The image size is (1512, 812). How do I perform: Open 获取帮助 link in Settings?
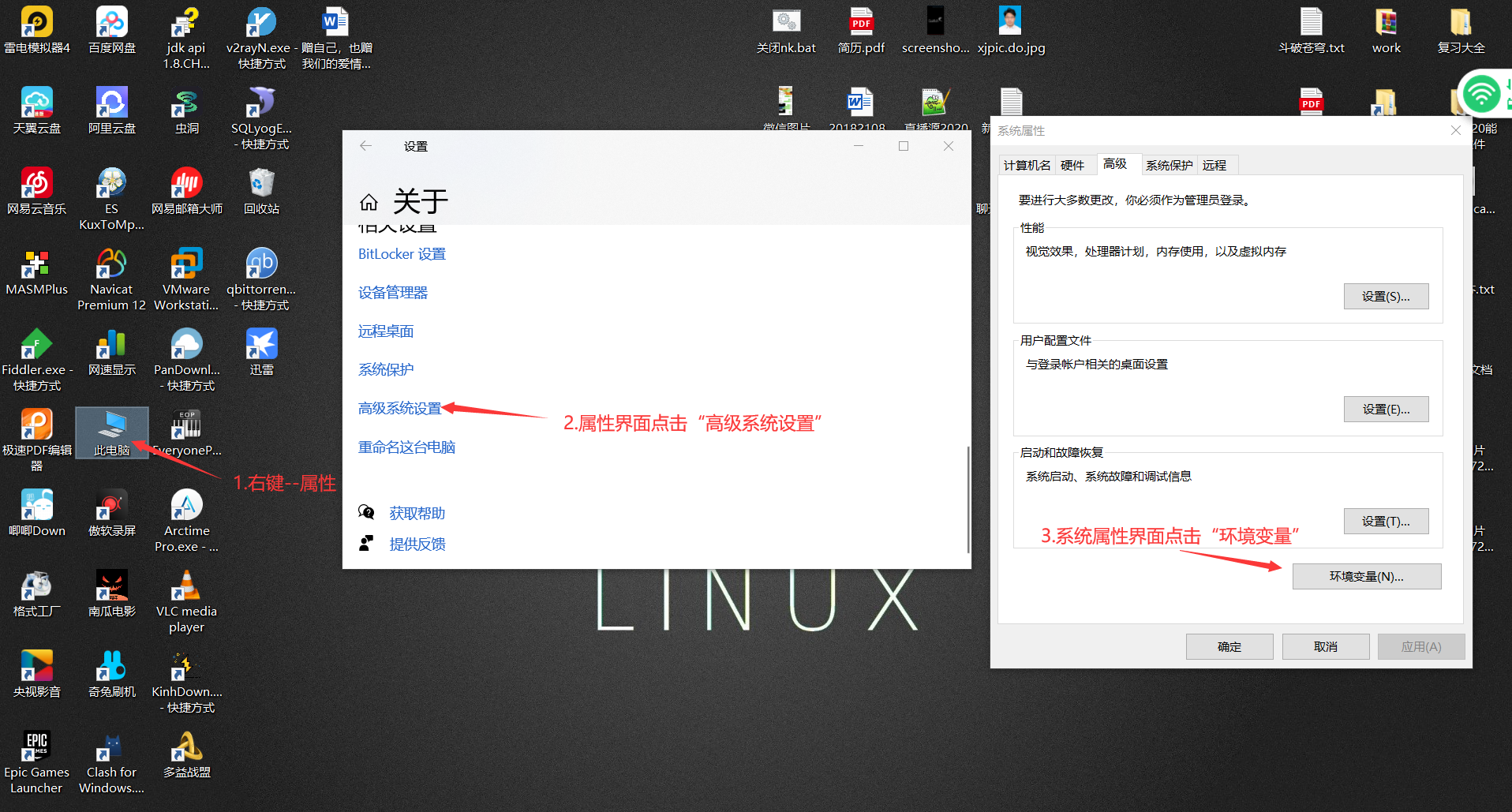417,514
